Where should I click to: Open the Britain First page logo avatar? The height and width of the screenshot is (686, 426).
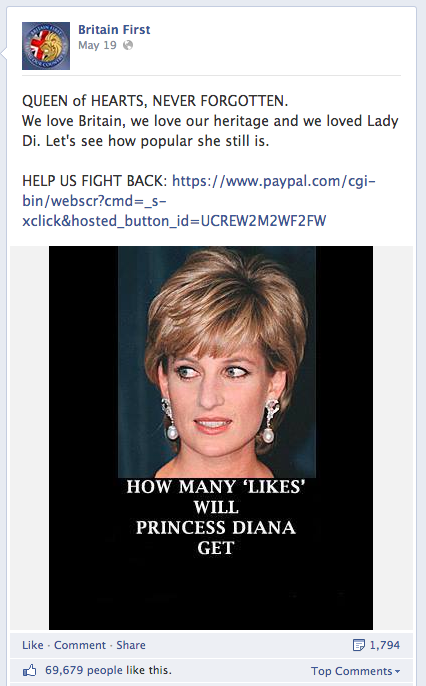click(x=46, y=46)
